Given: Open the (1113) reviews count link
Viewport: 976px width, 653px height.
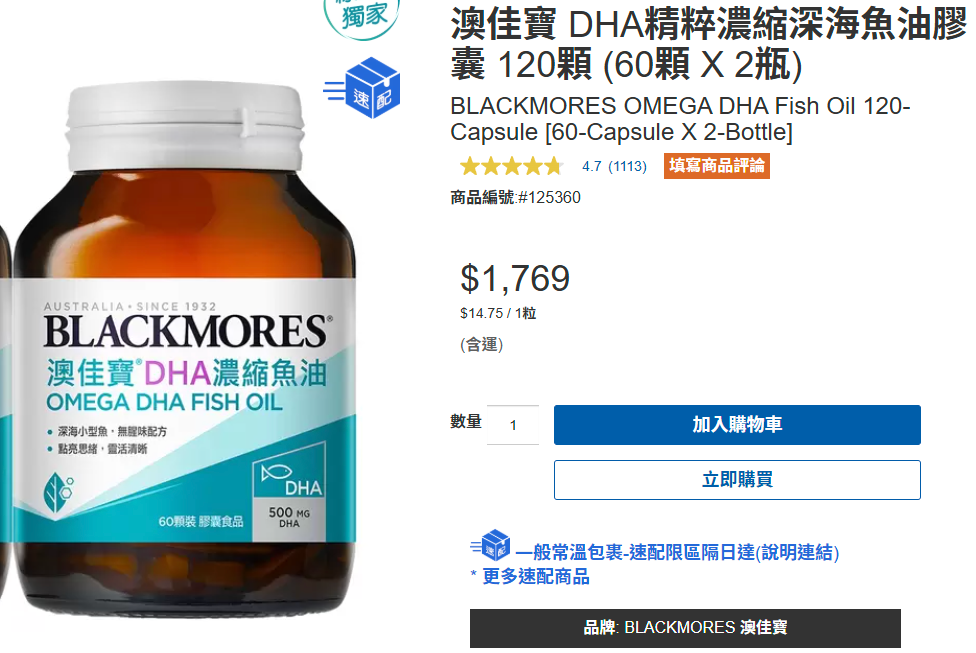Looking at the screenshot, I should pos(627,166).
